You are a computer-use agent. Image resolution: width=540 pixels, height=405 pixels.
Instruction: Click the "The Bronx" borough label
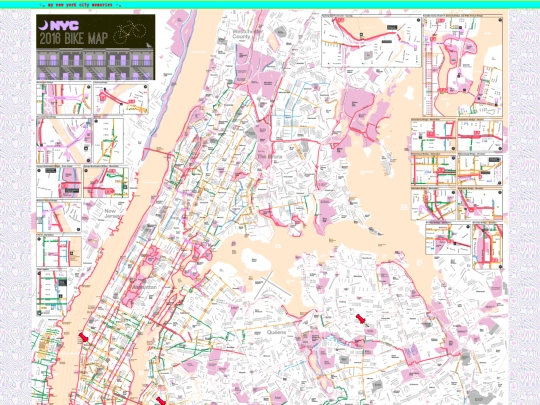coord(270,156)
